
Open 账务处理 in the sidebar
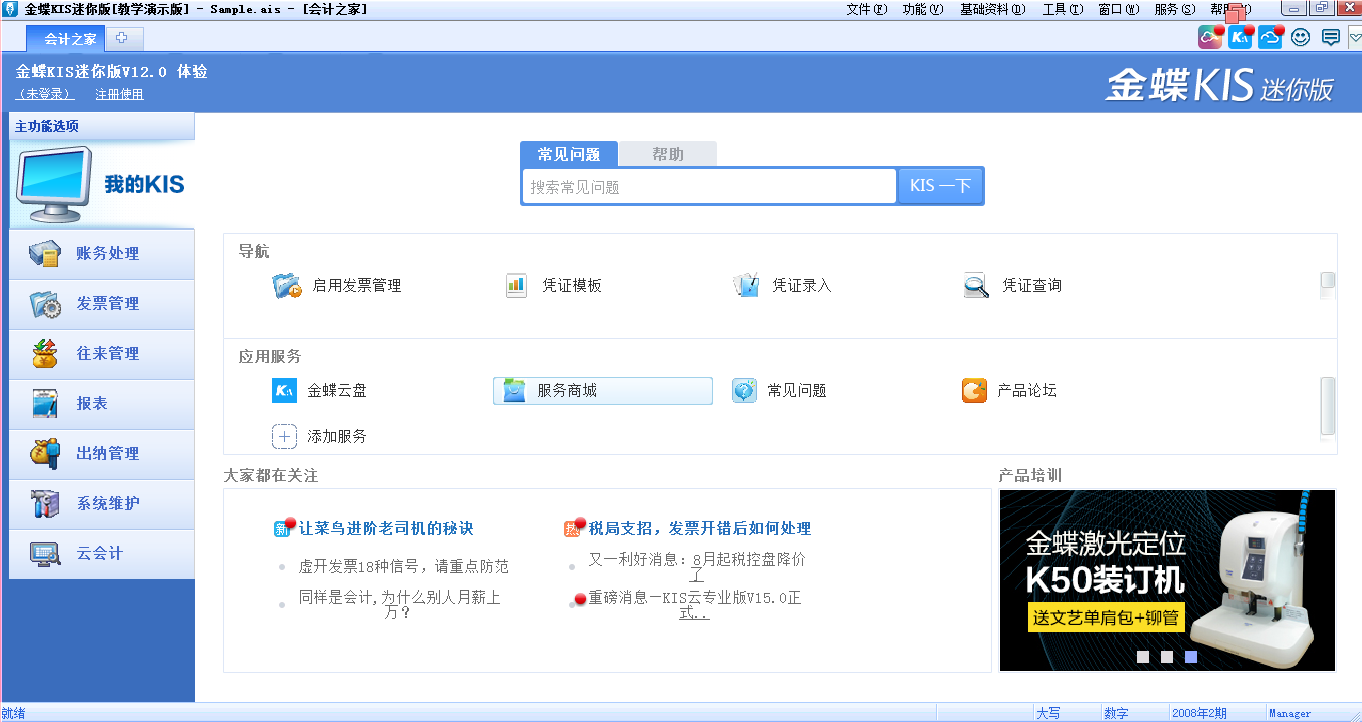click(102, 254)
